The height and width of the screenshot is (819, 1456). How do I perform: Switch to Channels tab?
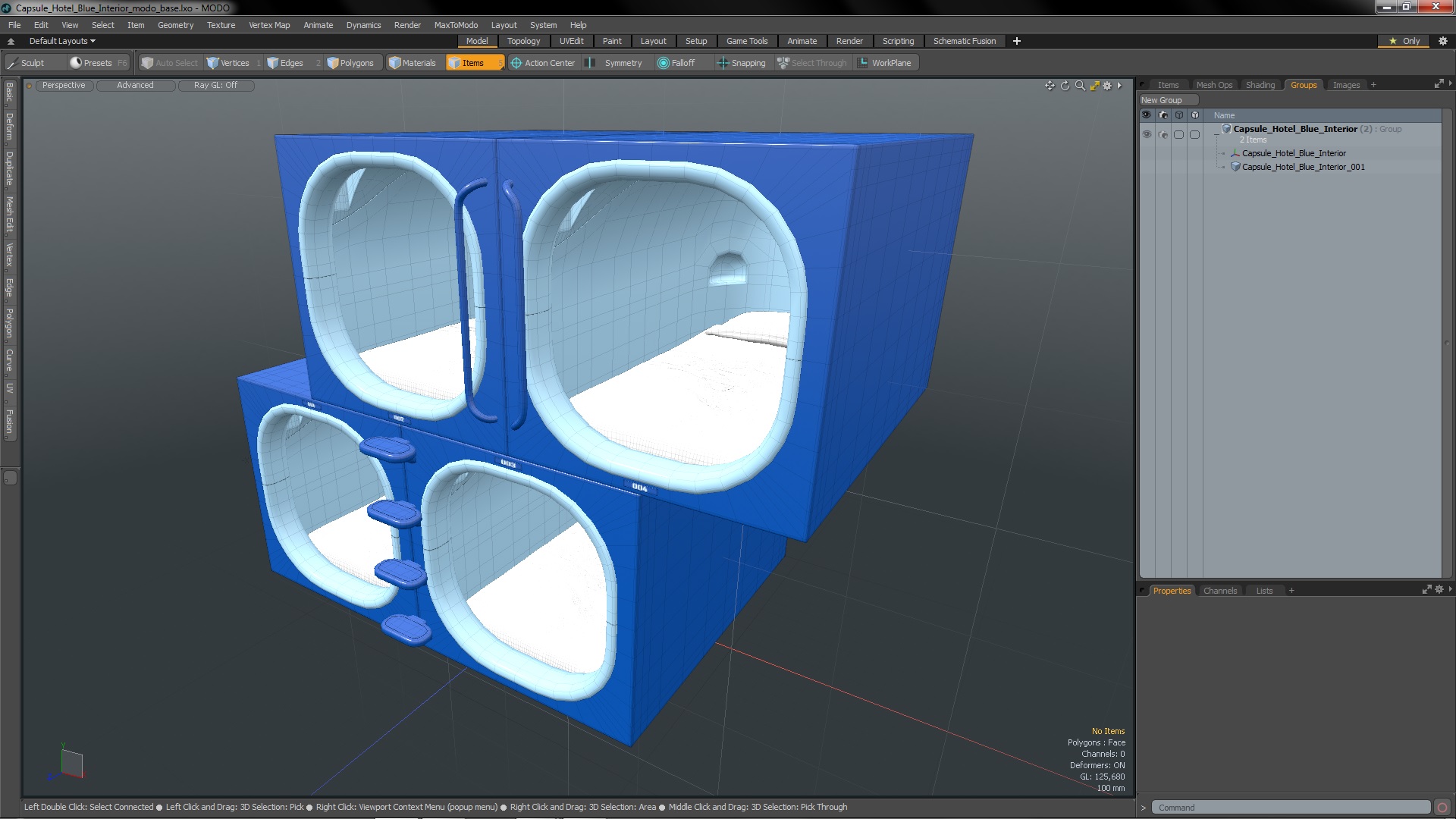[x=1219, y=591]
